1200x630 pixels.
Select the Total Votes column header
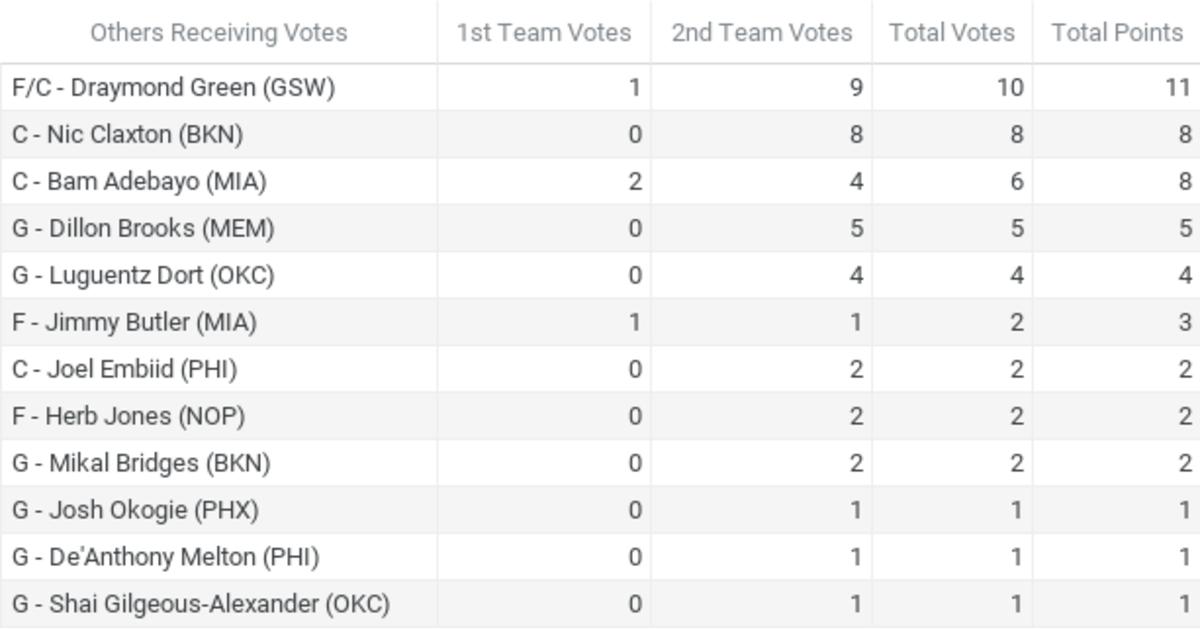952,33
